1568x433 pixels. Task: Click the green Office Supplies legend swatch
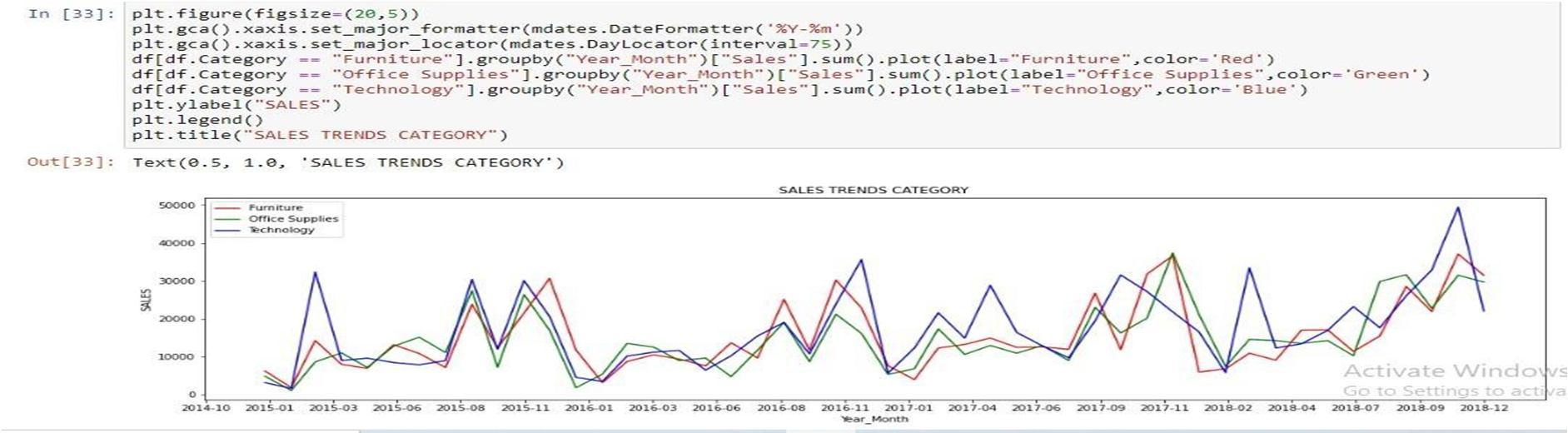(228, 219)
